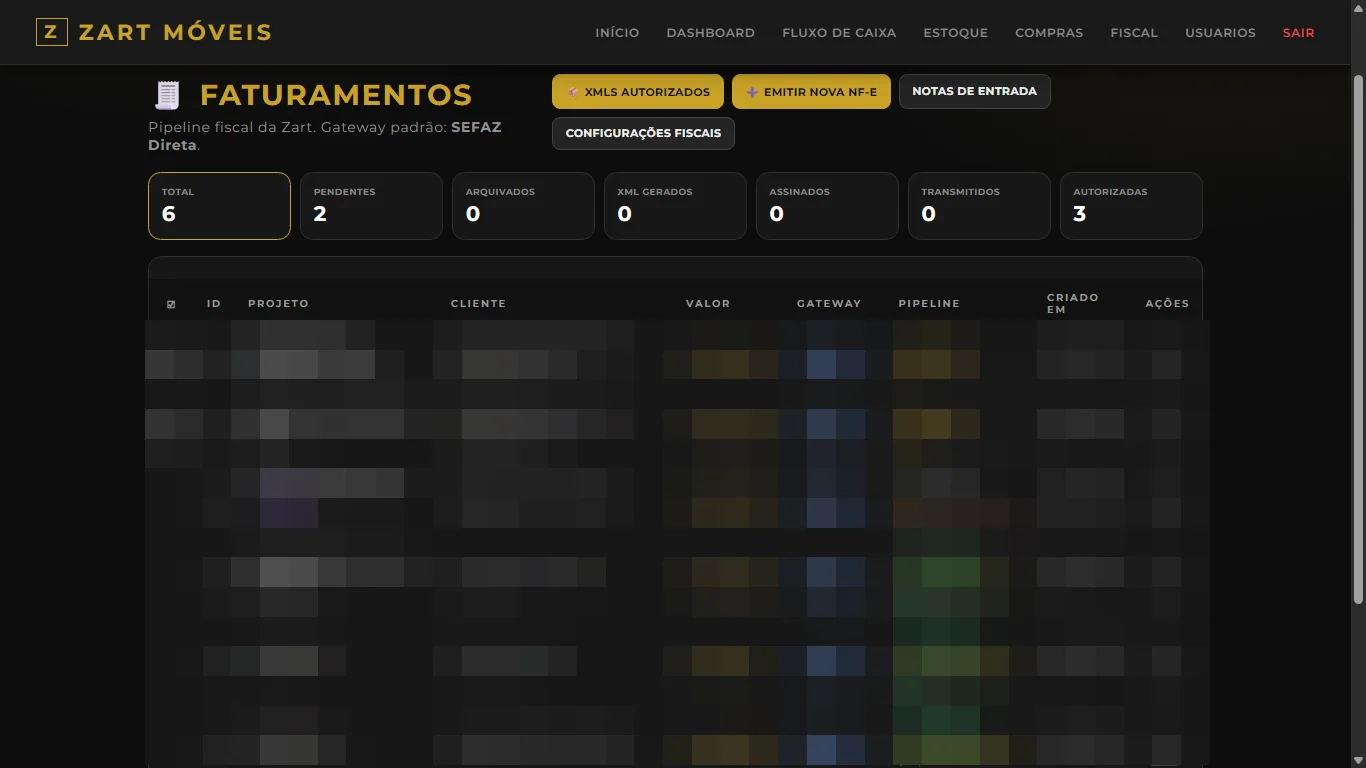Filter by XML Gerados card
This screenshot has height=768, width=1366.
click(675, 206)
